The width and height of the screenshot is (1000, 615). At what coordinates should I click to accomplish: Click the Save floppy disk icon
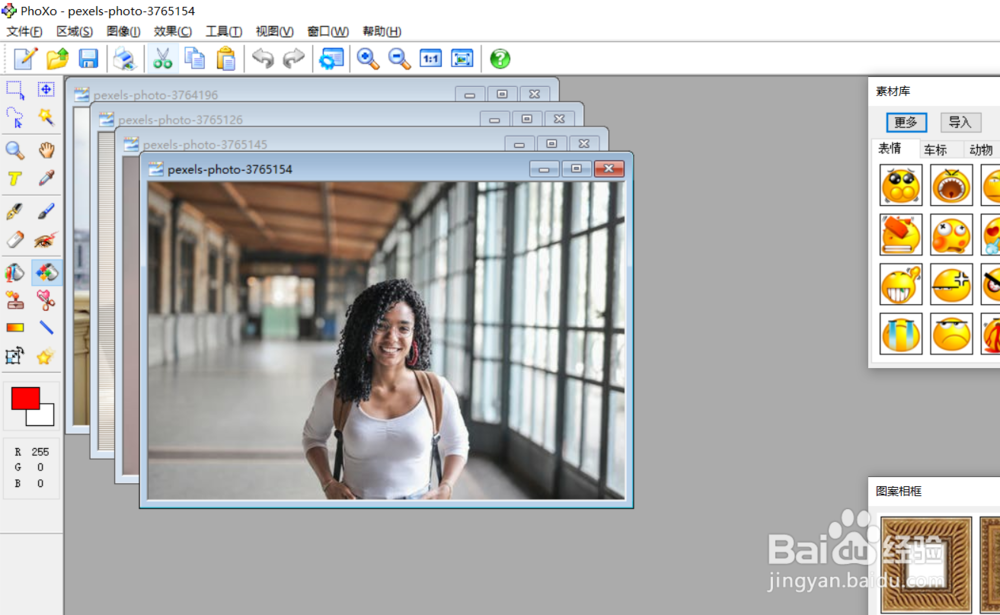pyautogui.click(x=88, y=59)
